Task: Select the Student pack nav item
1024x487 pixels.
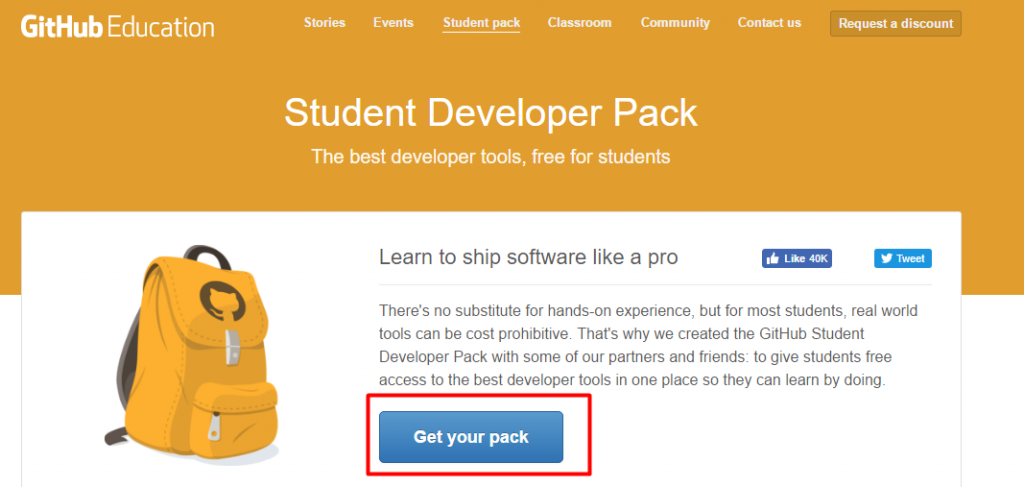Action: tap(481, 23)
